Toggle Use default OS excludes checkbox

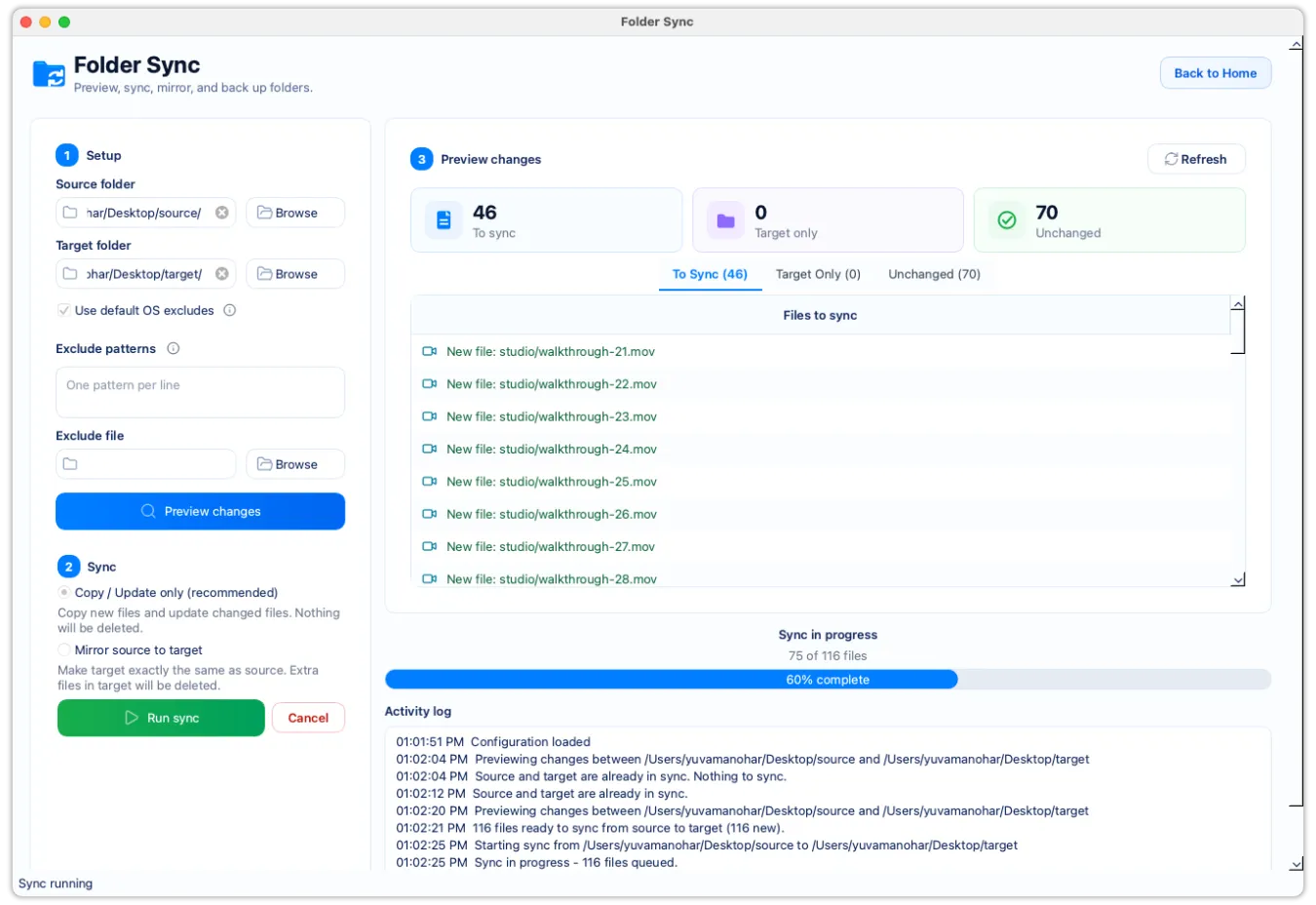pyautogui.click(x=63, y=310)
